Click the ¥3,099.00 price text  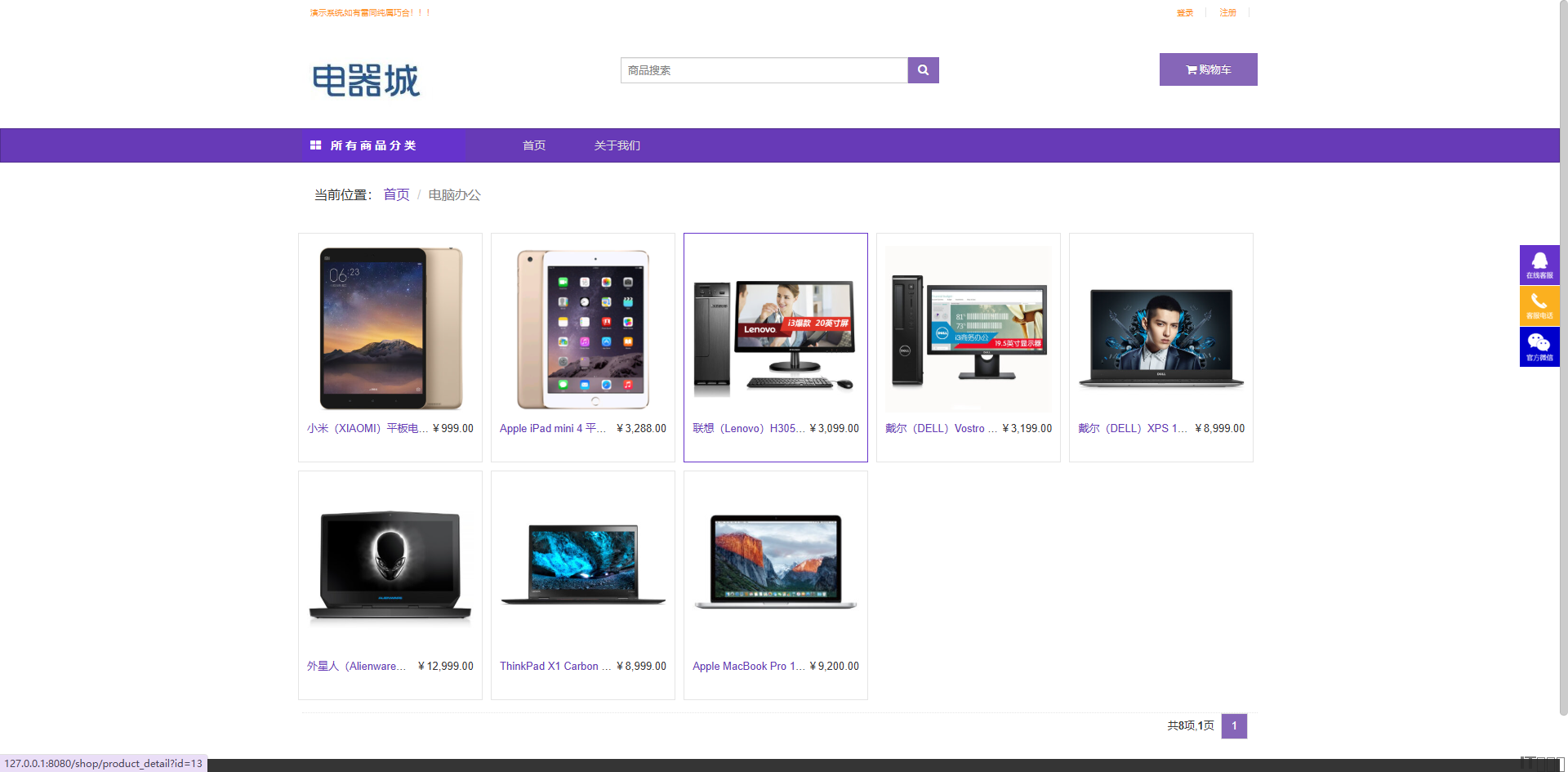pyautogui.click(x=834, y=428)
